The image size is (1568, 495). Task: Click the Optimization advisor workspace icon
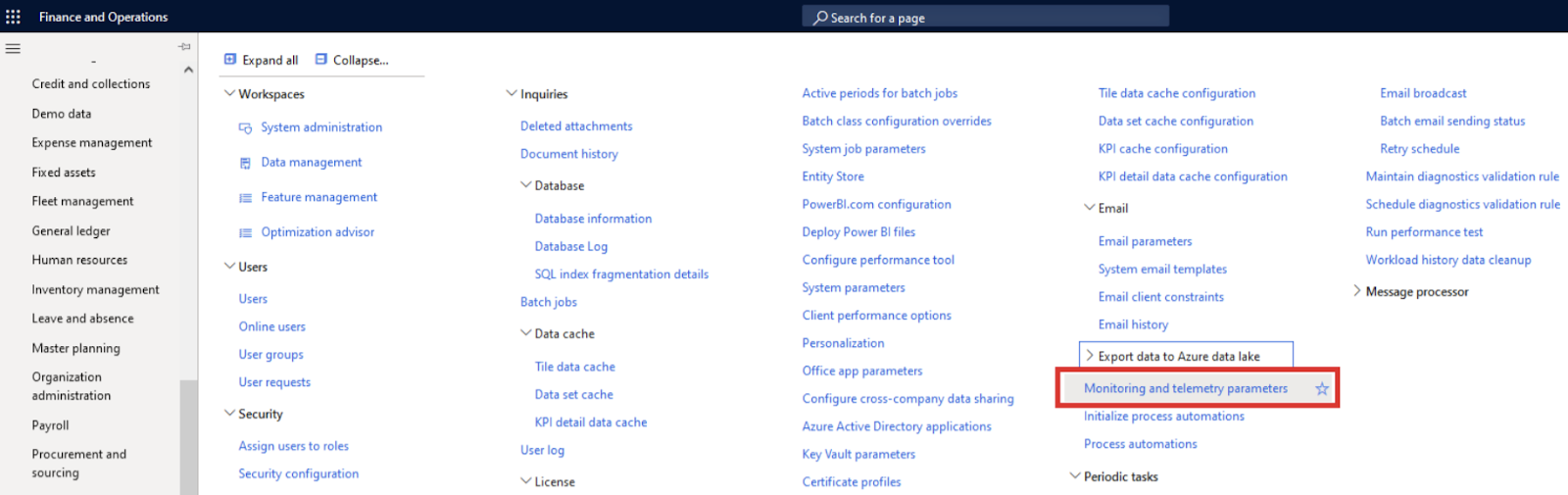pos(245,233)
